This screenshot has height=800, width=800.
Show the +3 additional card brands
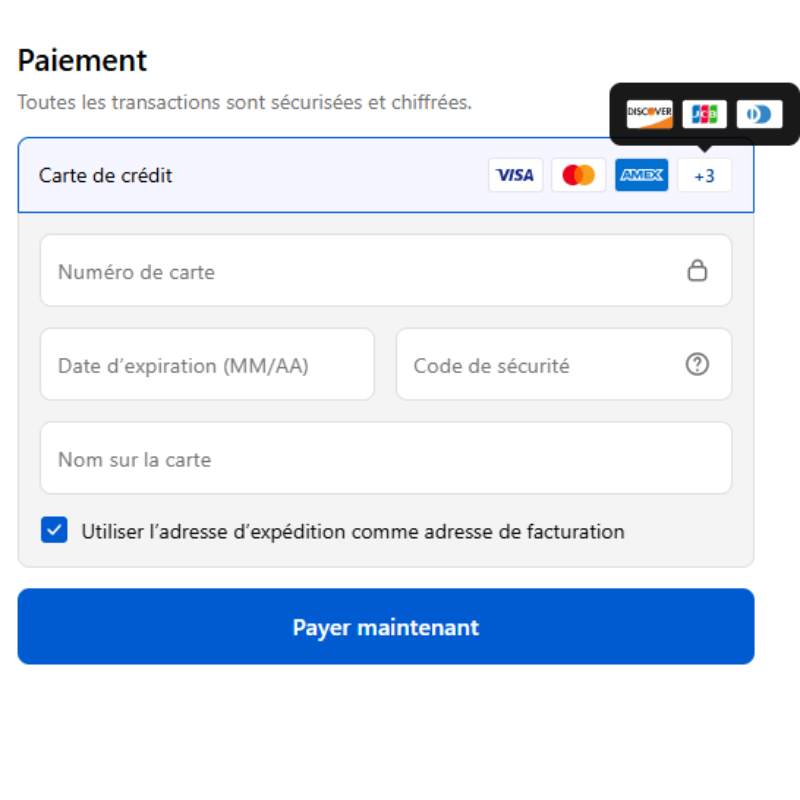[704, 175]
